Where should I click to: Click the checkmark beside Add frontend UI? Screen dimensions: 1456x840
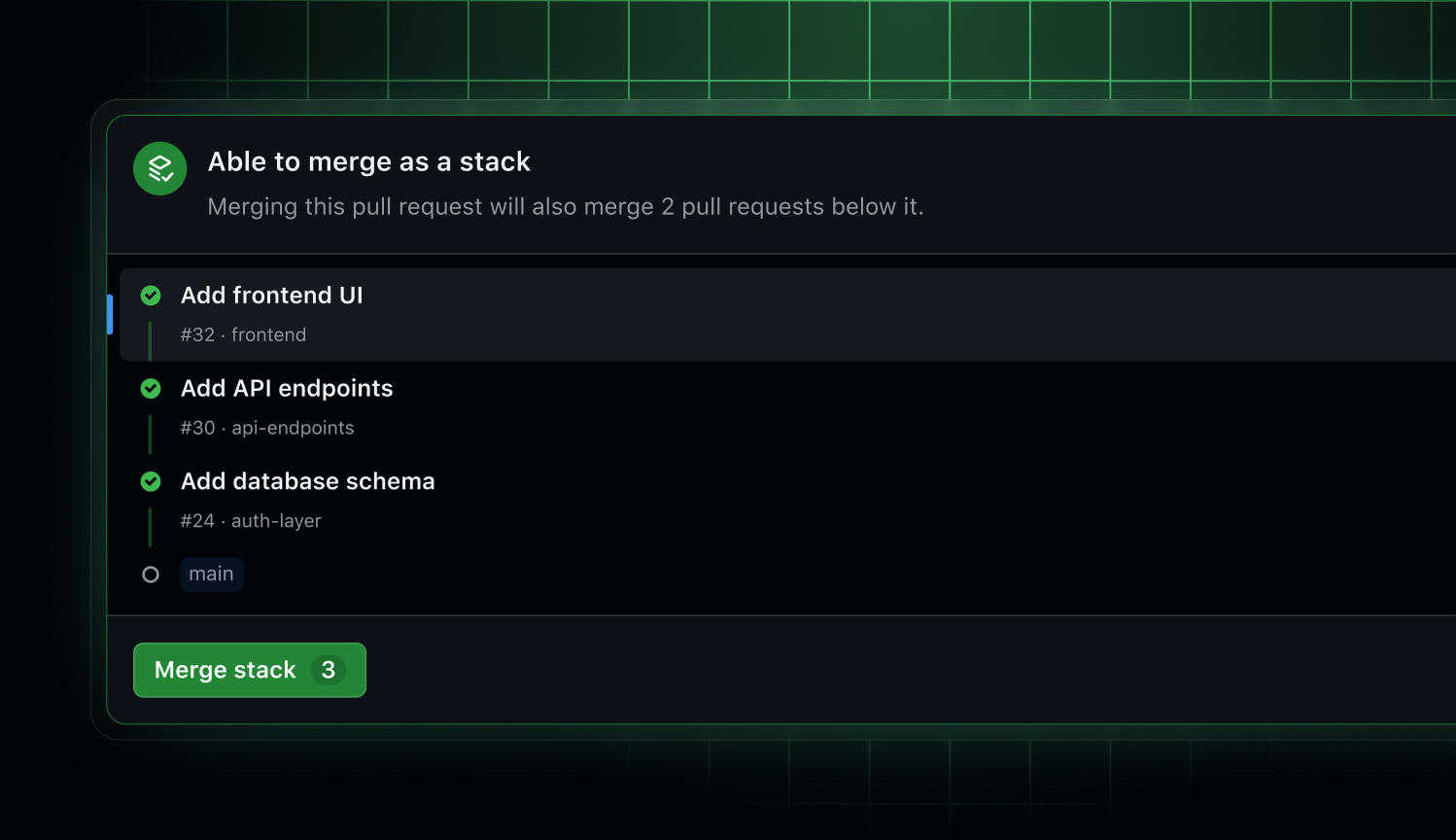(151, 296)
